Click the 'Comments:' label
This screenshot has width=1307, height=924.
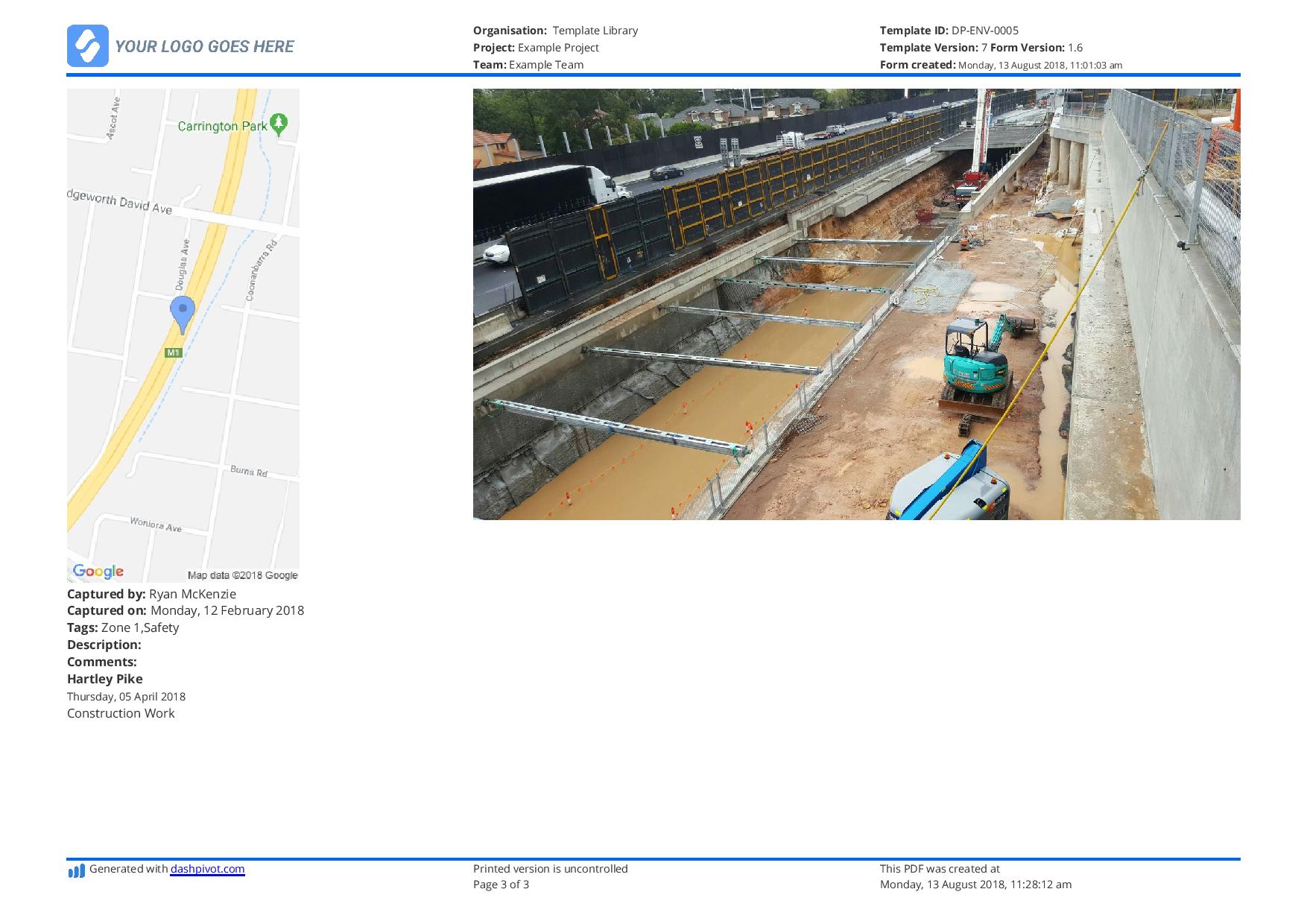(102, 662)
